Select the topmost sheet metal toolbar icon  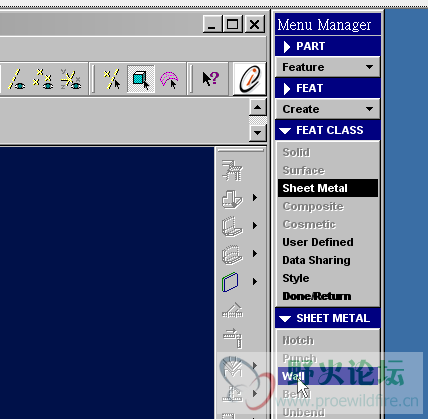click(x=232, y=170)
